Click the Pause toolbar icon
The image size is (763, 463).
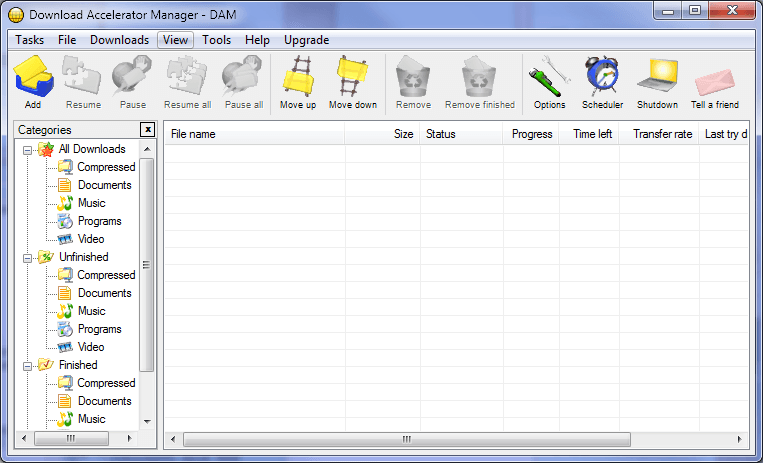click(x=132, y=75)
